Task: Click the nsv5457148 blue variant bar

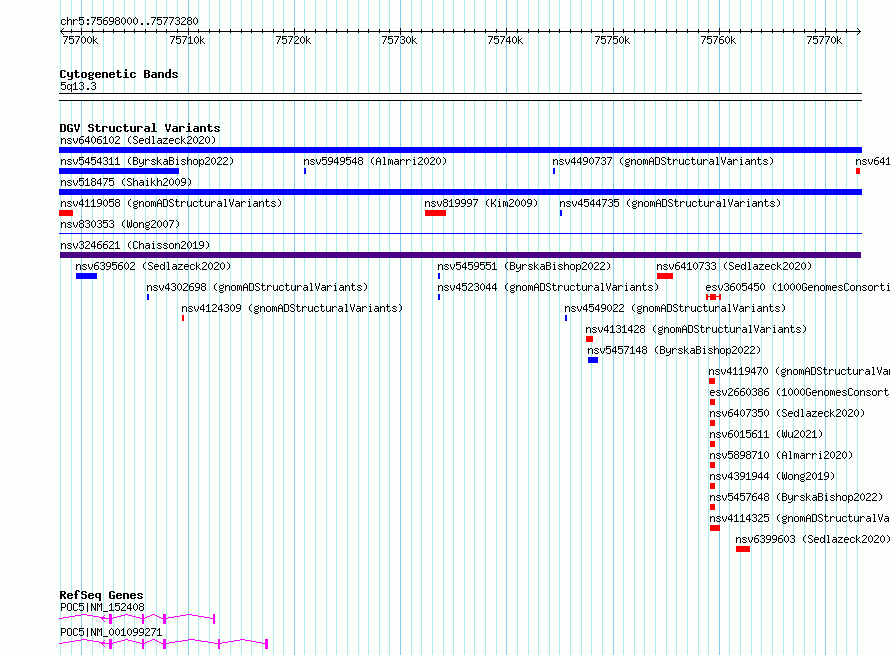Action: [x=593, y=360]
